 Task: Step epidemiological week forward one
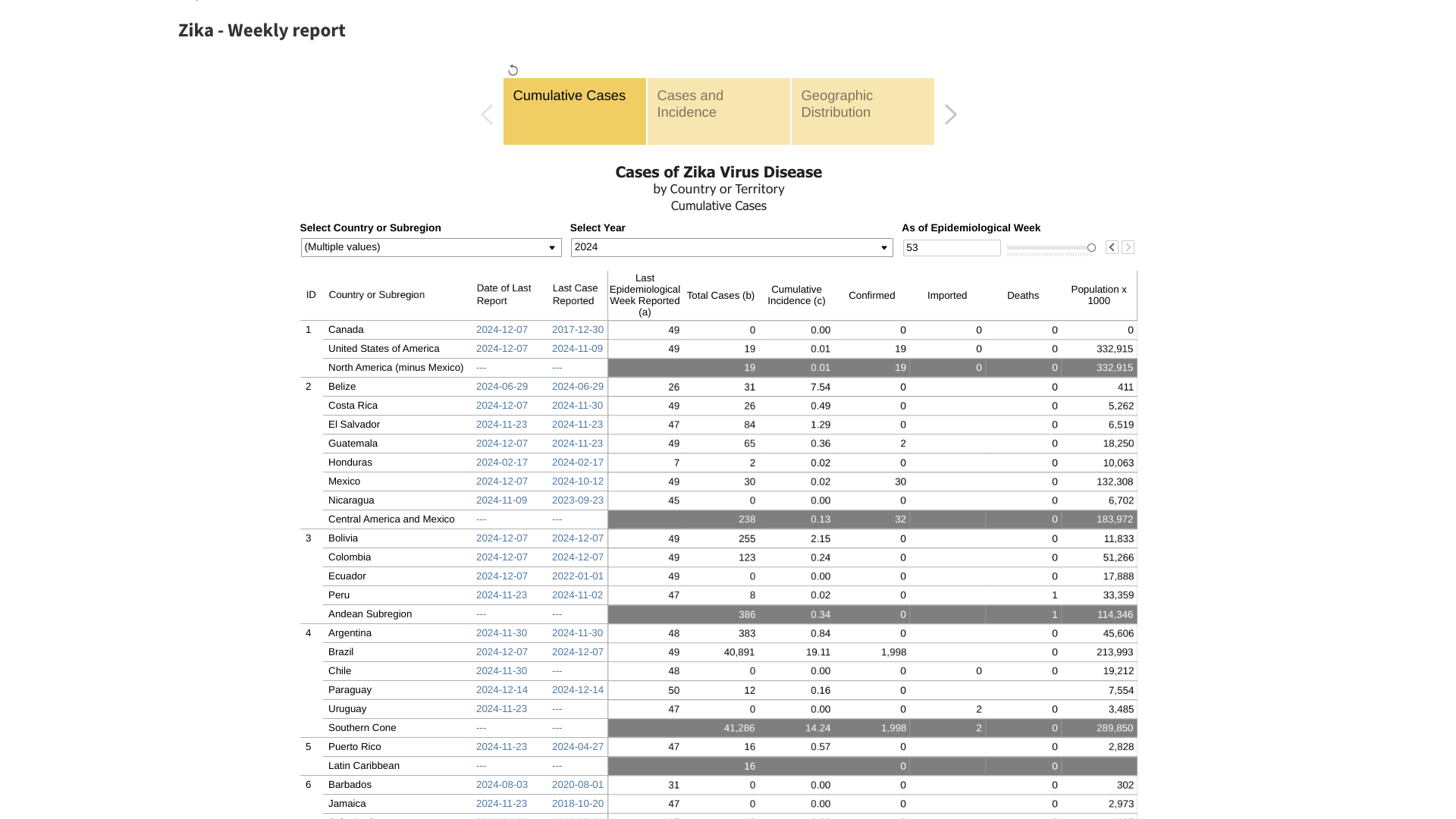(x=1128, y=247)
